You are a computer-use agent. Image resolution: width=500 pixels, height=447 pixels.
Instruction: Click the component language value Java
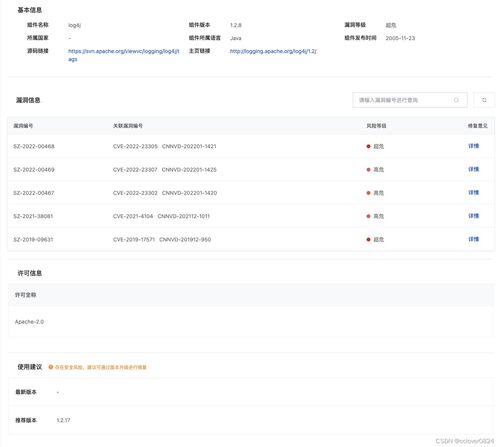tap(235, 38)
